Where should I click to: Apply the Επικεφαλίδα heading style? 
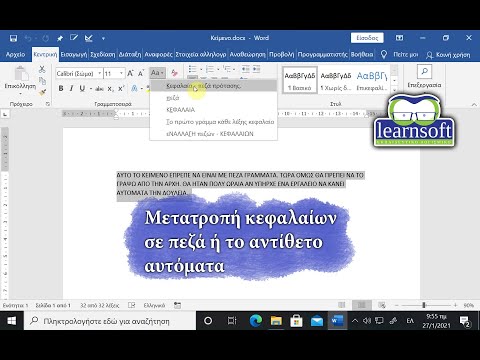(372, 81)
